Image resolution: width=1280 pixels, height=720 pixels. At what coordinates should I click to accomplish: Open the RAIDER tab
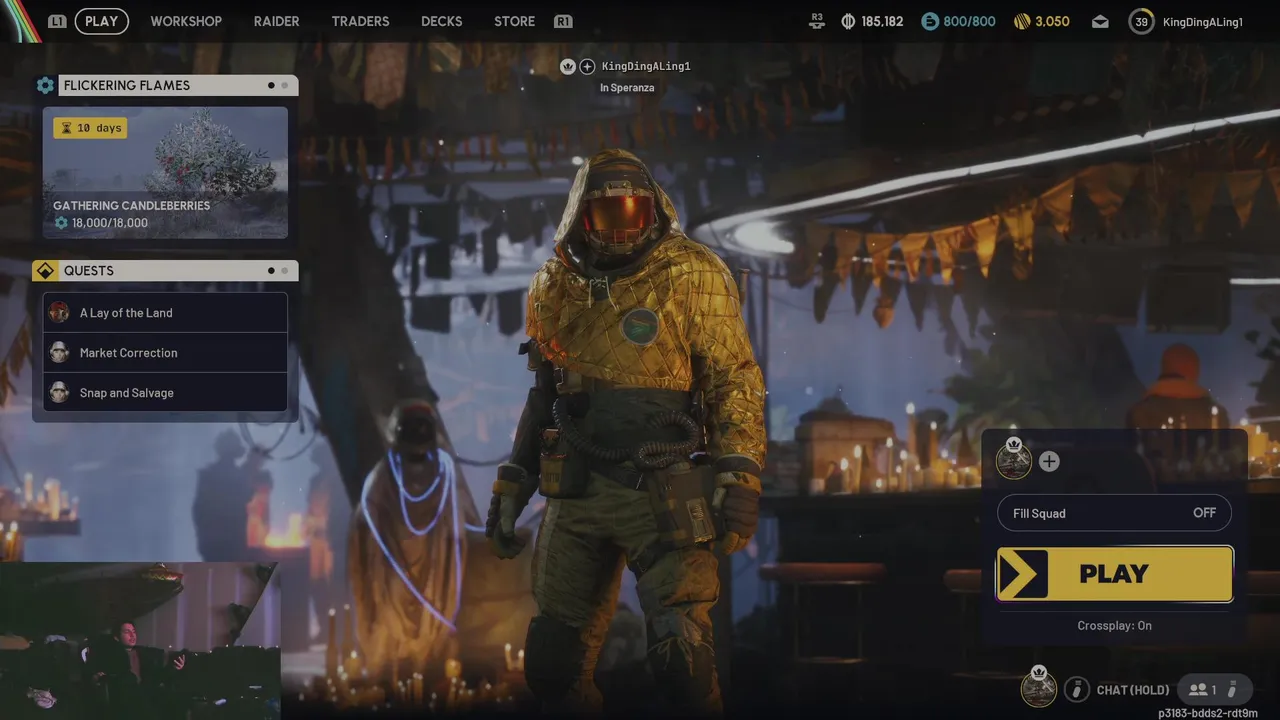(276, 21)
